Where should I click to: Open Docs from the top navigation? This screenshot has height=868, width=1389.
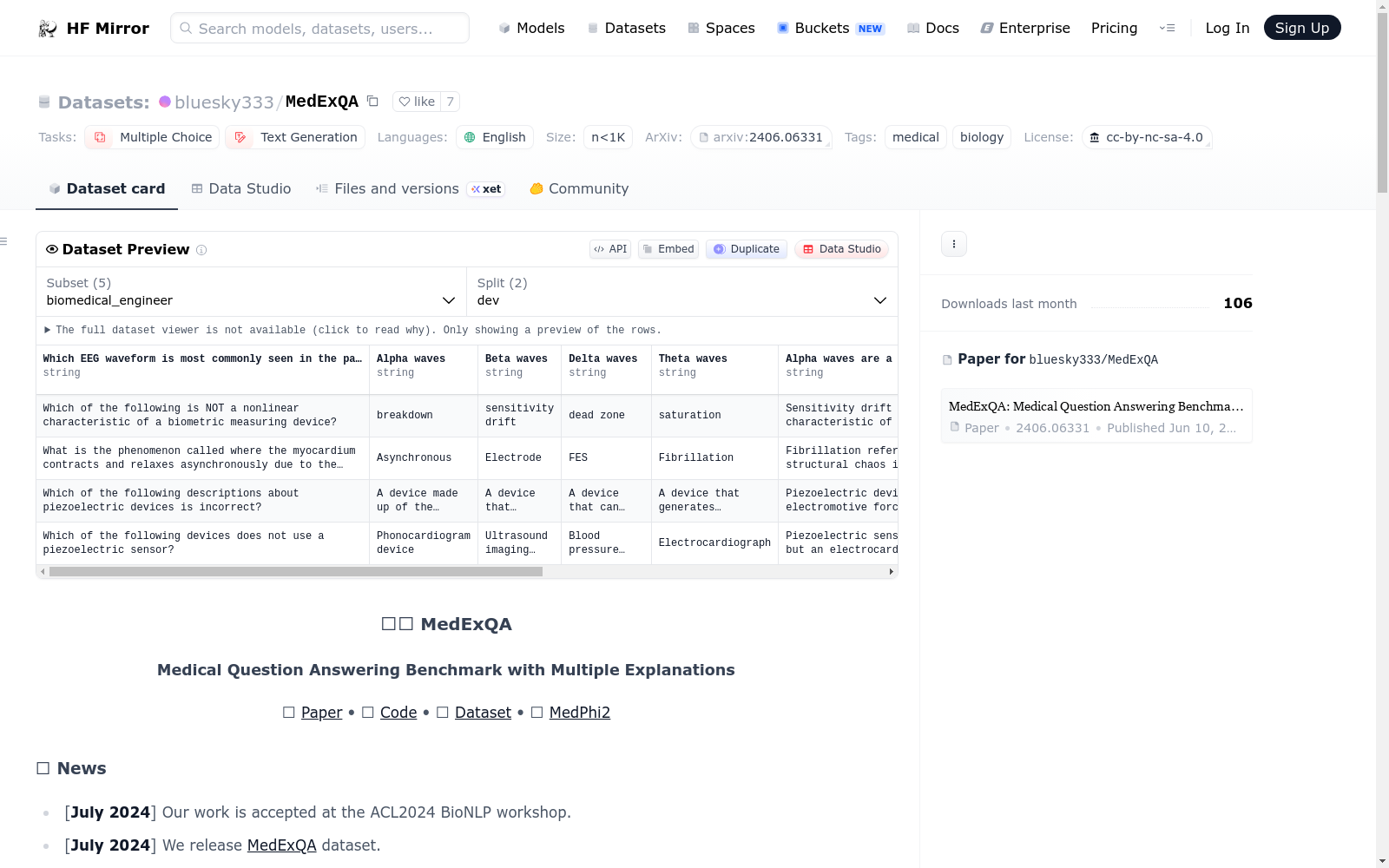coord(933,28)
